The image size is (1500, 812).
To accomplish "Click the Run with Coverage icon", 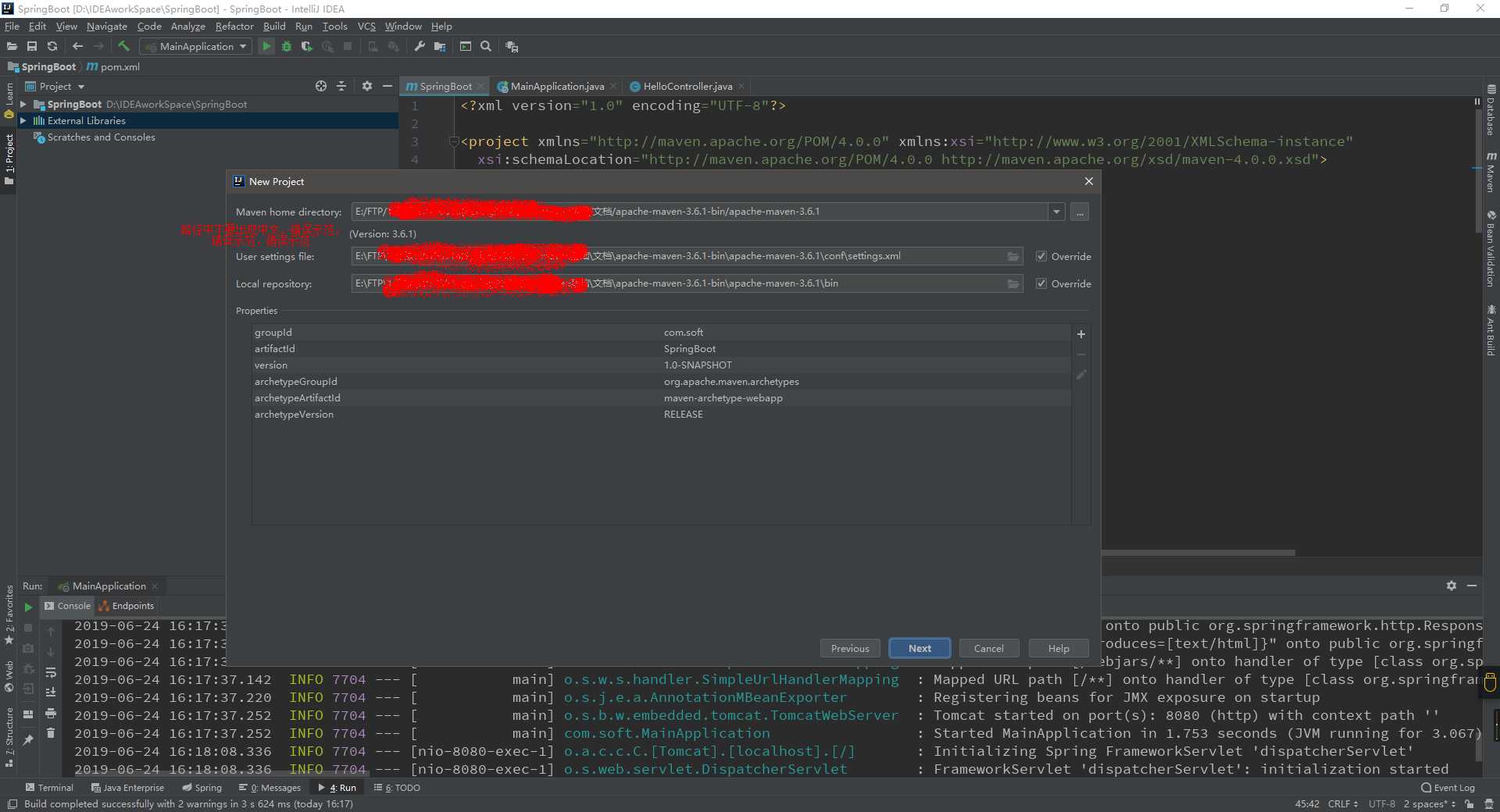I will pyautogui.click(x=307, y=47).
